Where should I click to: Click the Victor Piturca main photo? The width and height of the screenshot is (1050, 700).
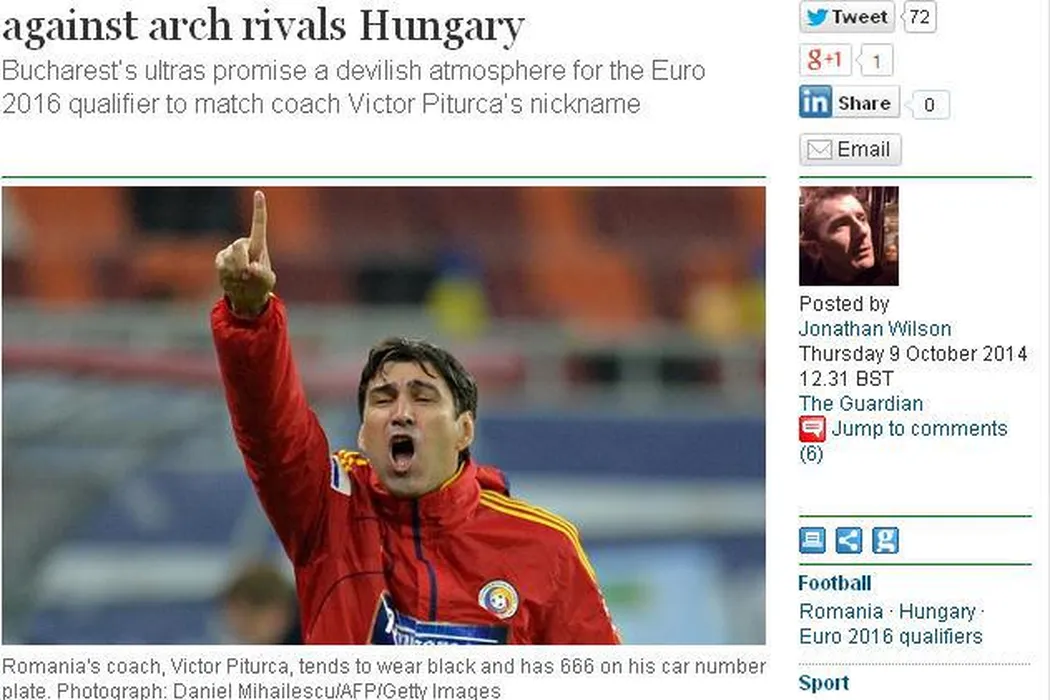(x=384, y=416)
